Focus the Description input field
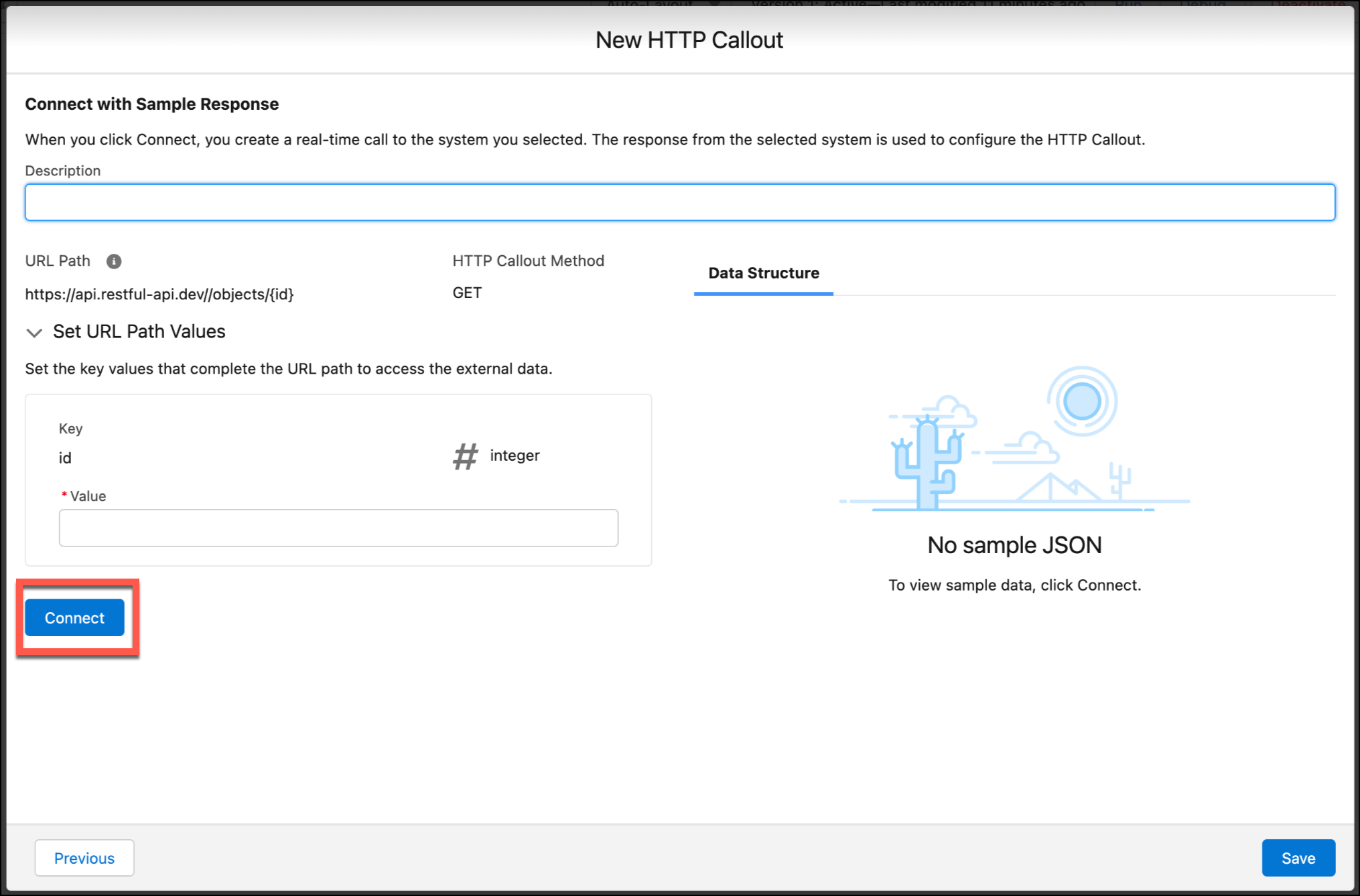 (679, 202)
